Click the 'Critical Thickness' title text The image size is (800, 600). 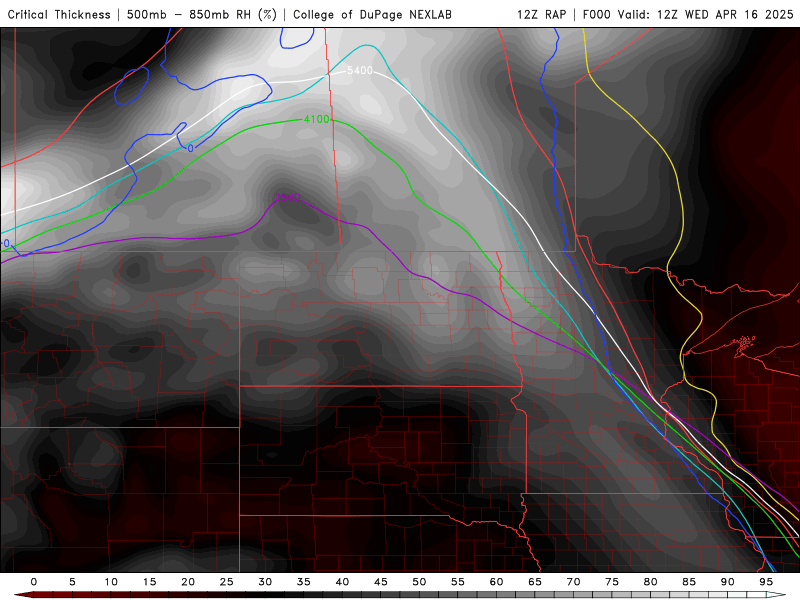[59, 14]
